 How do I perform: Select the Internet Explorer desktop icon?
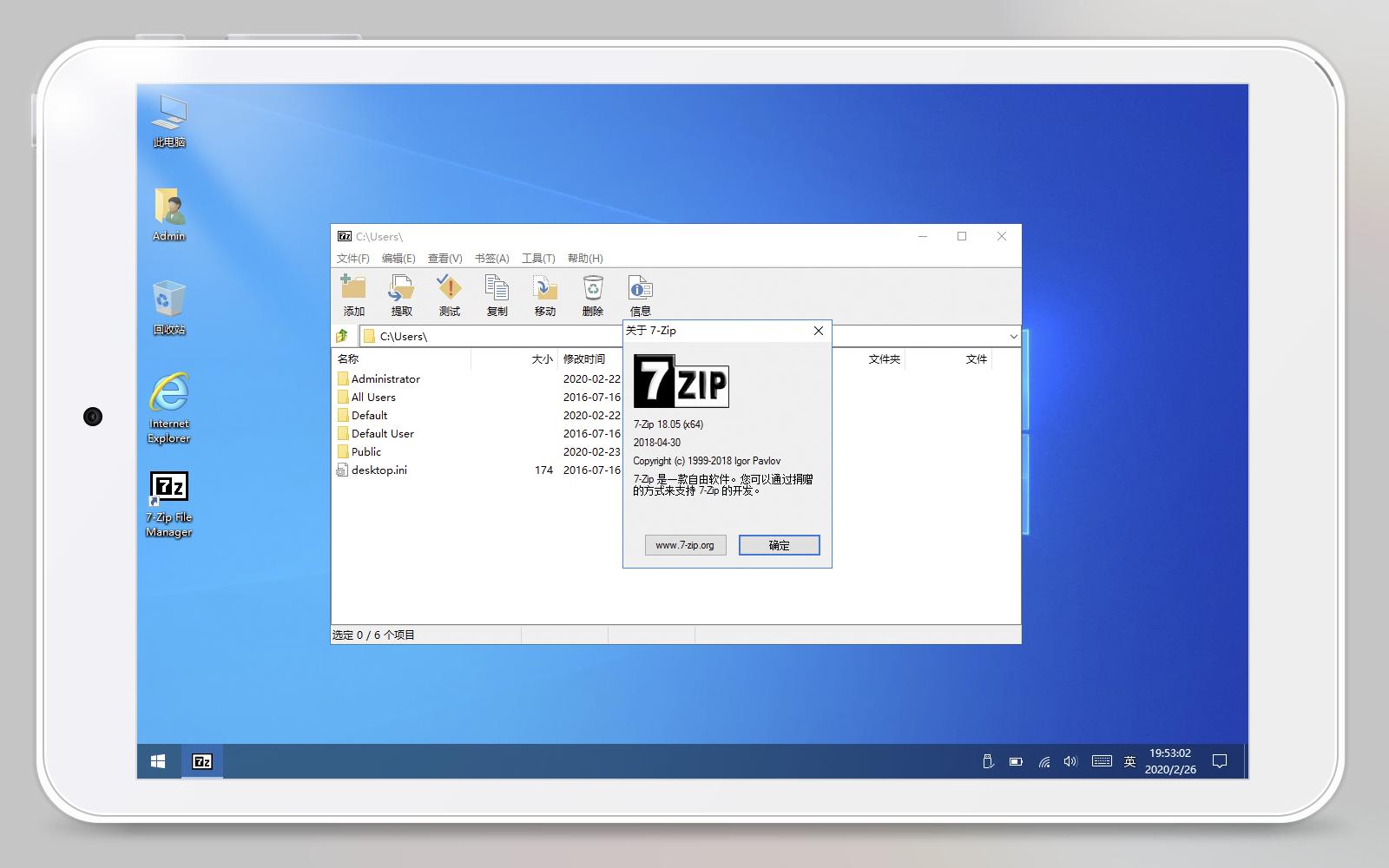[x=168, y=409]
